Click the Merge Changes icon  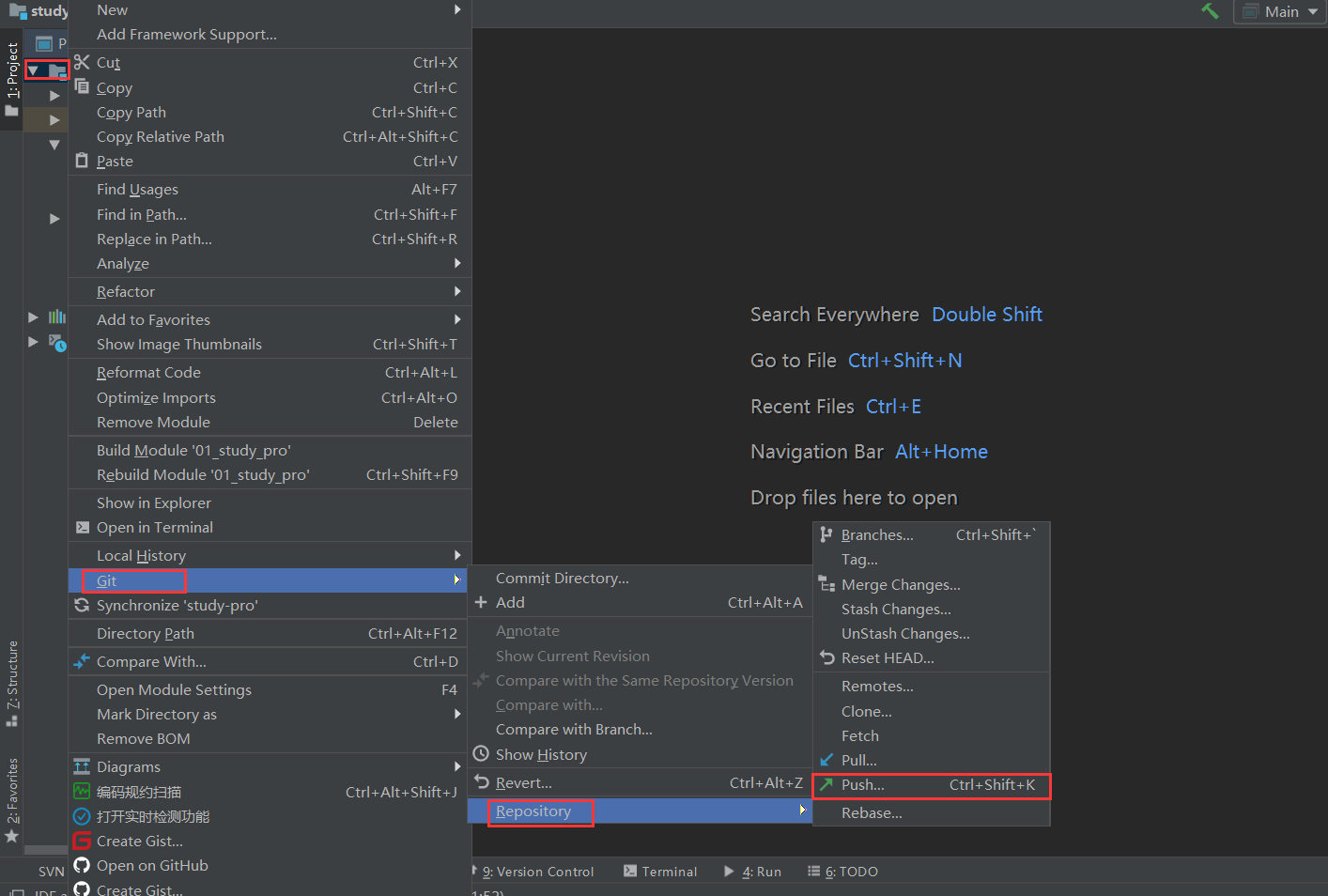coord(826,584)
